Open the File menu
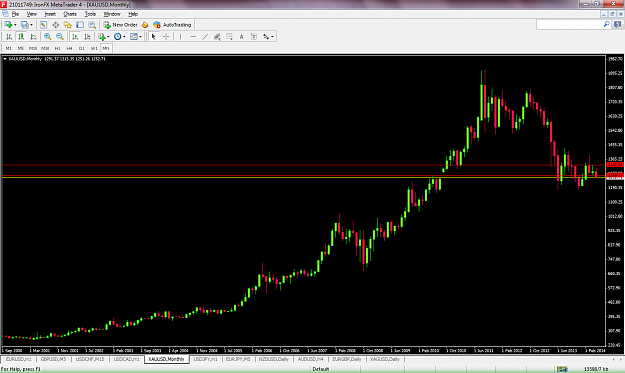The height and width of the screenshot is (373, 625). coord(15,14)
